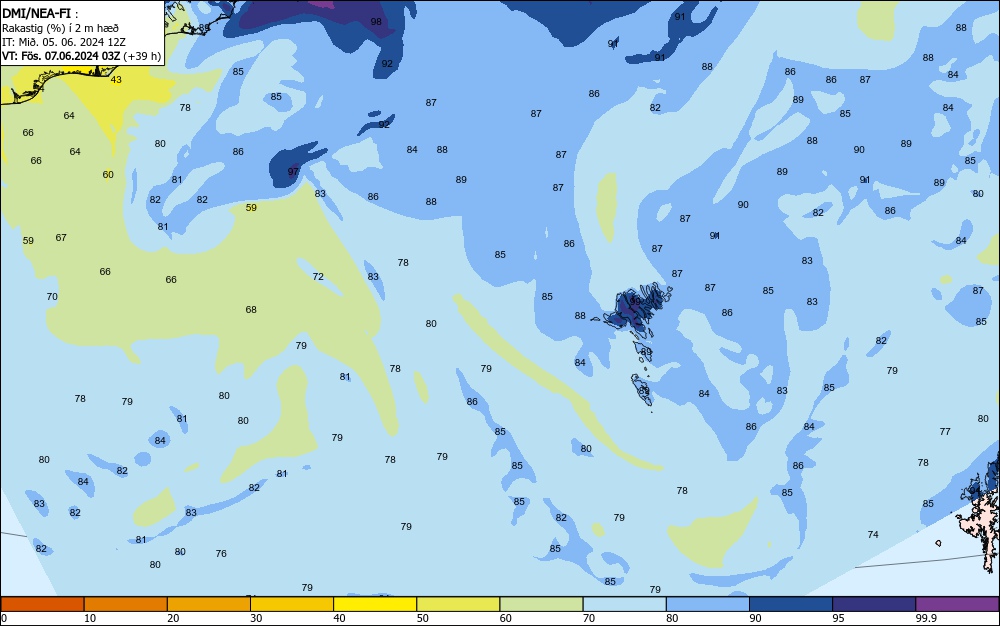
Task: Click the 20–30 amber legend swatch
Action: tap(209, 604)
